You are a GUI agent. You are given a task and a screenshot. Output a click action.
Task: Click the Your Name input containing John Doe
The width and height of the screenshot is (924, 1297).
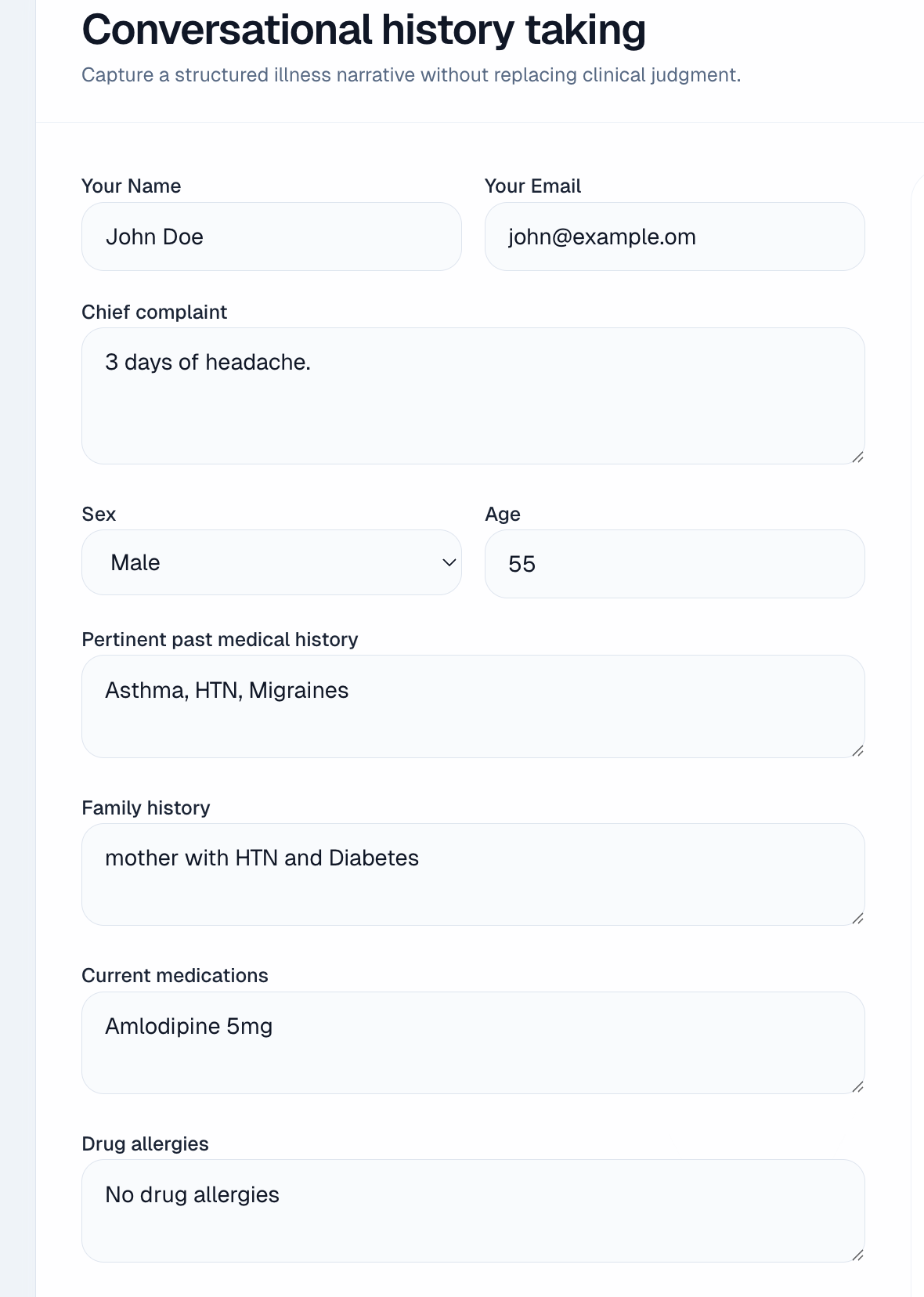tap(270, 237)
